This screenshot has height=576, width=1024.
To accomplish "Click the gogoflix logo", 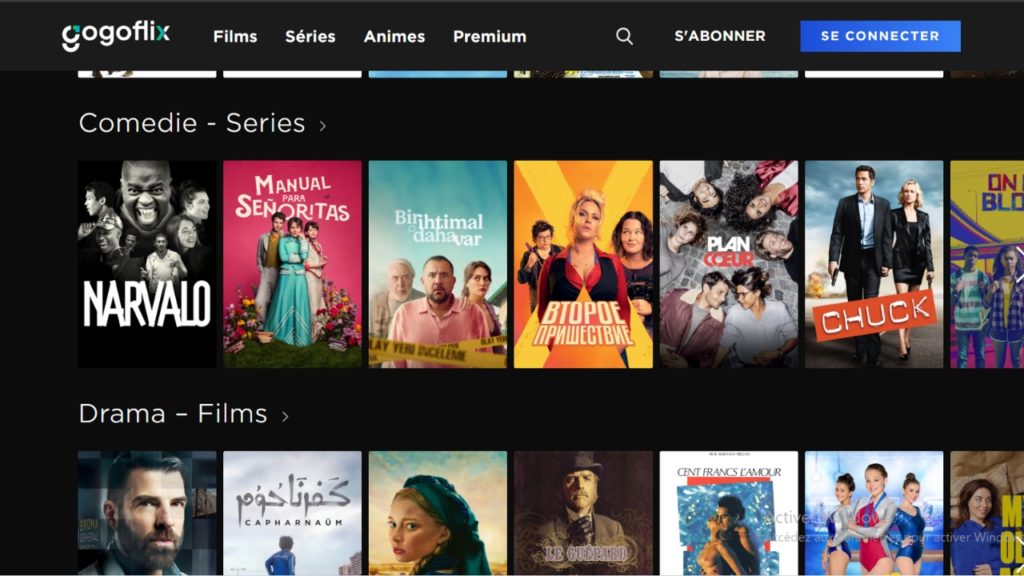I will point(116,35).
